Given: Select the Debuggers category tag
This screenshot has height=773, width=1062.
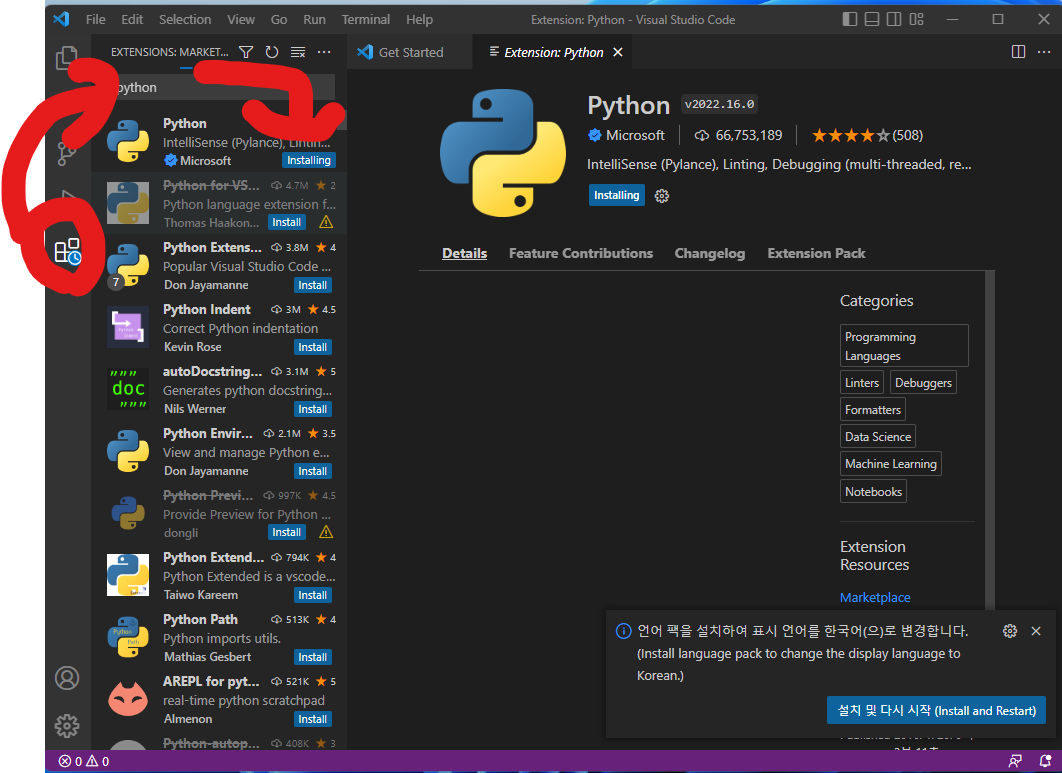Looking at the screenshot, I should (x=923, y=383).
